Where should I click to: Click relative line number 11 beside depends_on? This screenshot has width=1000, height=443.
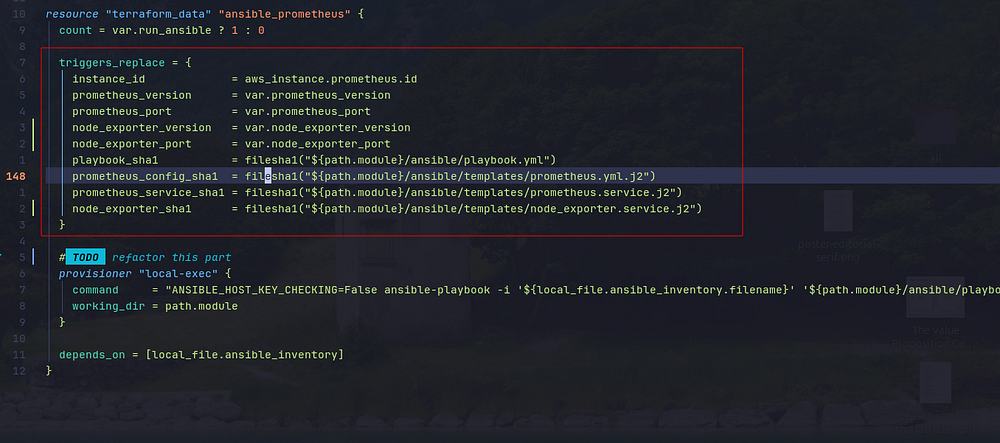coord(19,354)
